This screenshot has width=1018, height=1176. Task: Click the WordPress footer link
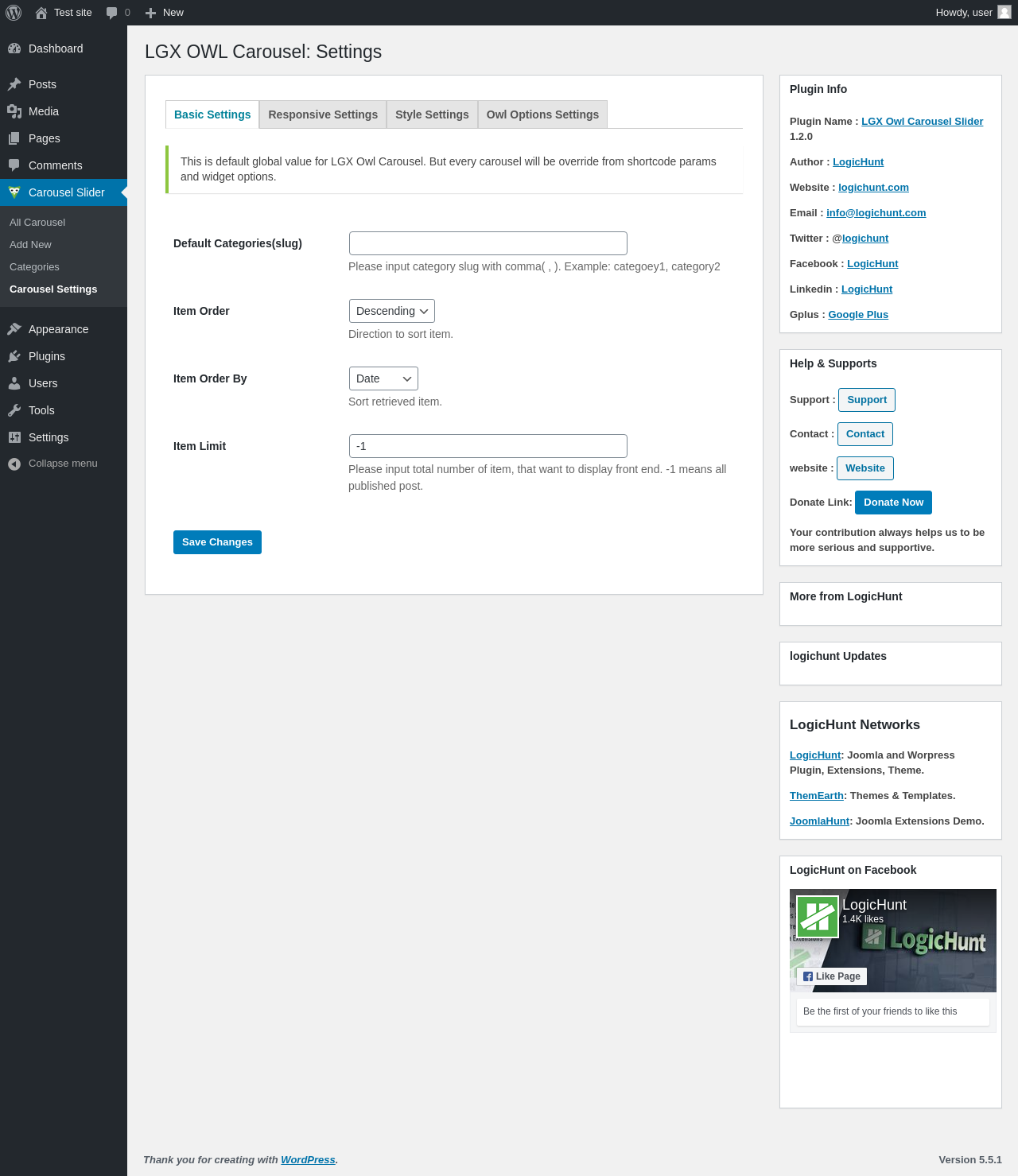pyautogui.click(x=308, y=1160)
